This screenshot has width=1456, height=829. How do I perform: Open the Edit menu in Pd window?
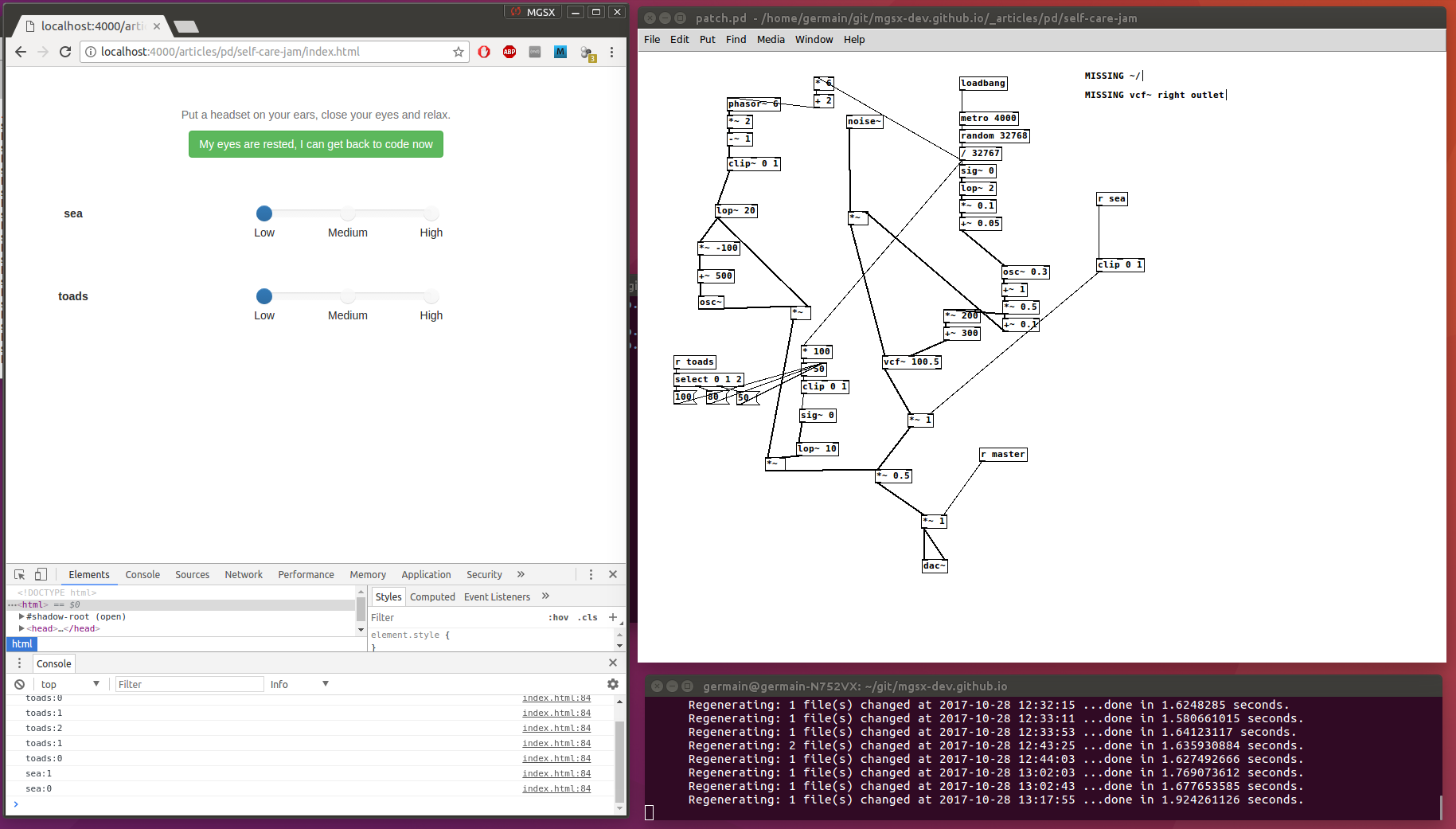point(679,39)
